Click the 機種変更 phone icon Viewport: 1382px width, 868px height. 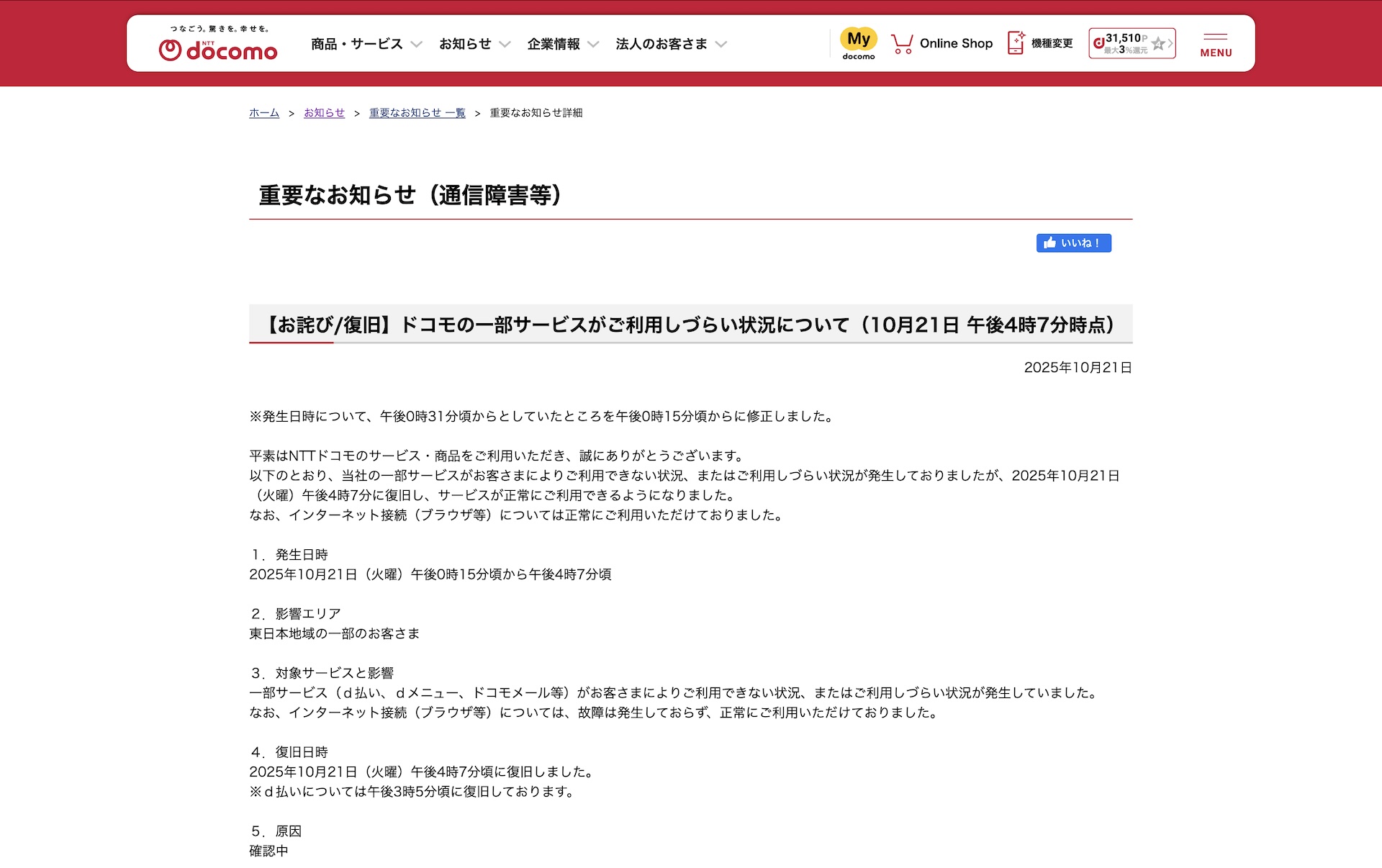1016,43
